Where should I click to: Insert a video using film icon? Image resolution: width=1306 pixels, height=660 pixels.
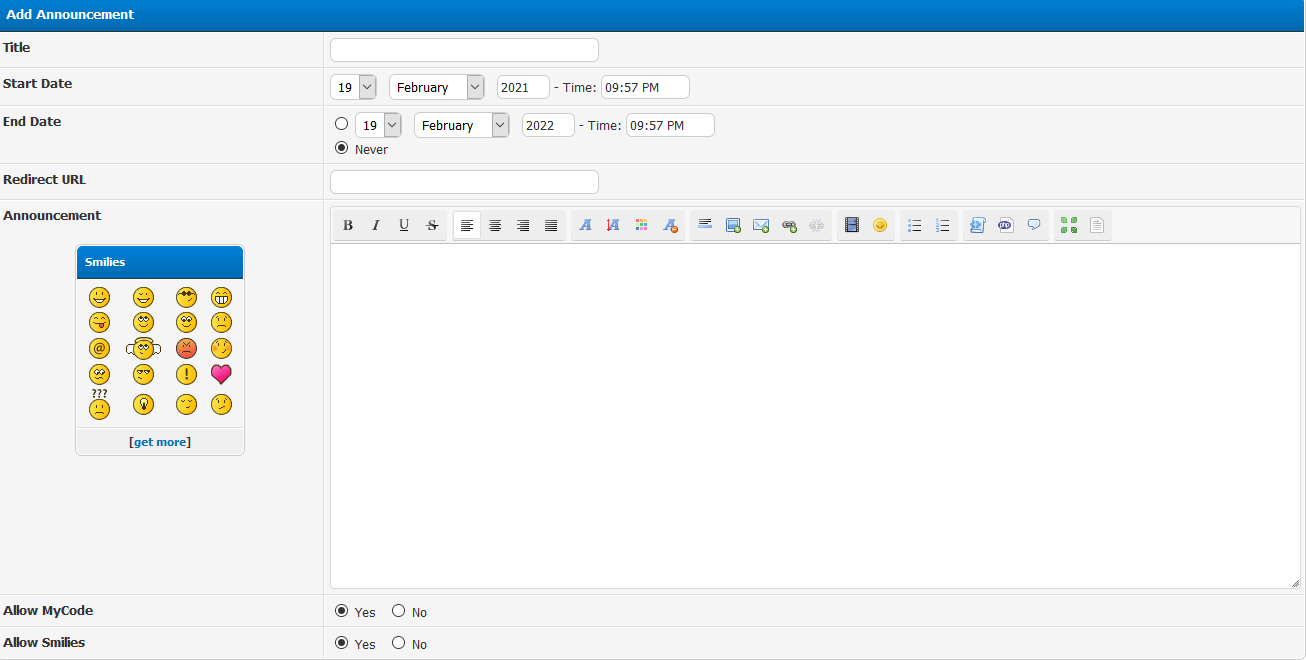852,226
